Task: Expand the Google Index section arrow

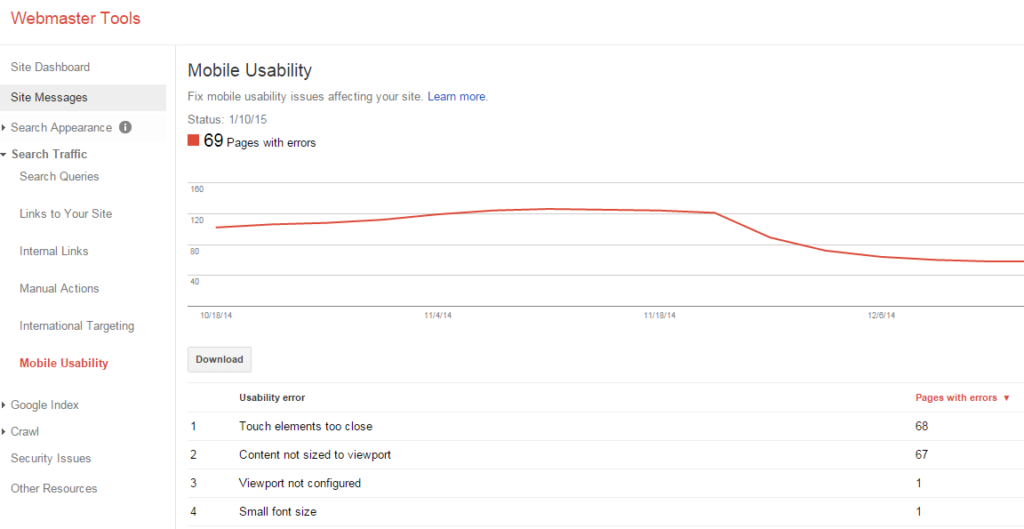Action: 4,405
